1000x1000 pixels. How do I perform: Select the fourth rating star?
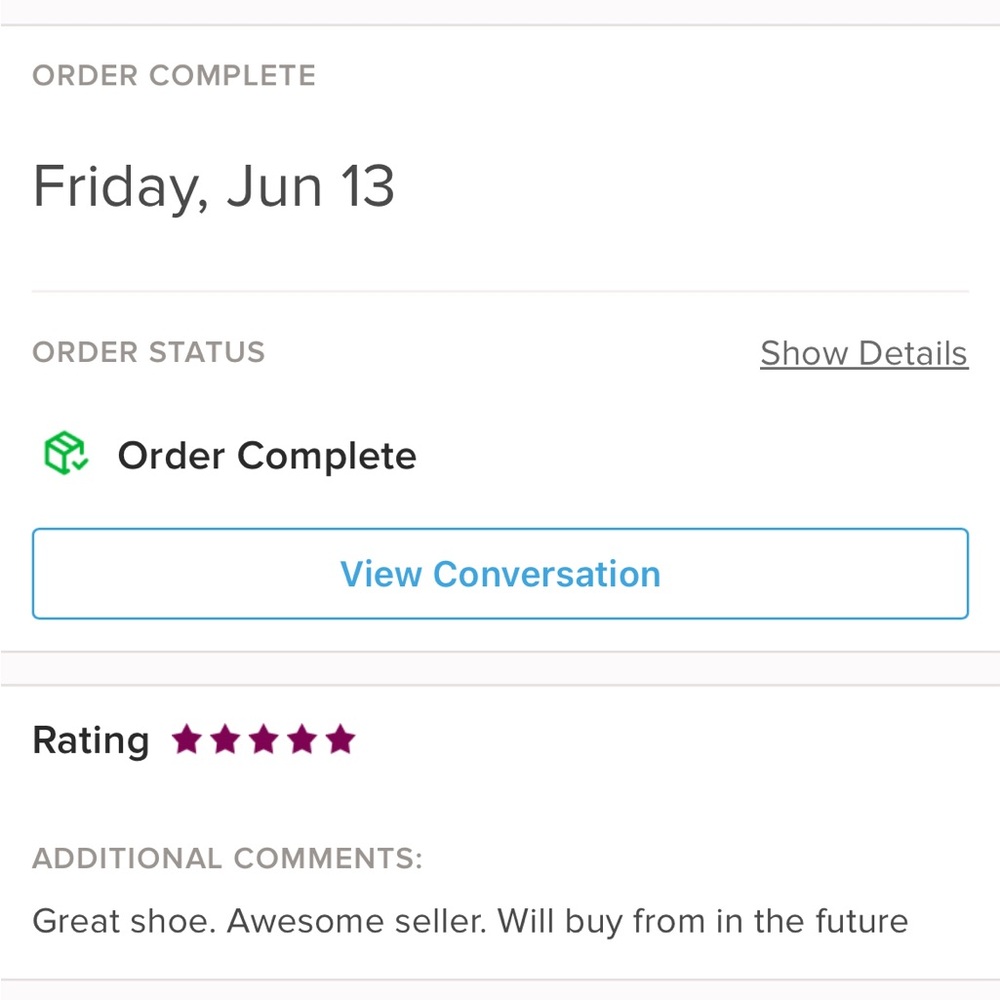pos(302,739)
